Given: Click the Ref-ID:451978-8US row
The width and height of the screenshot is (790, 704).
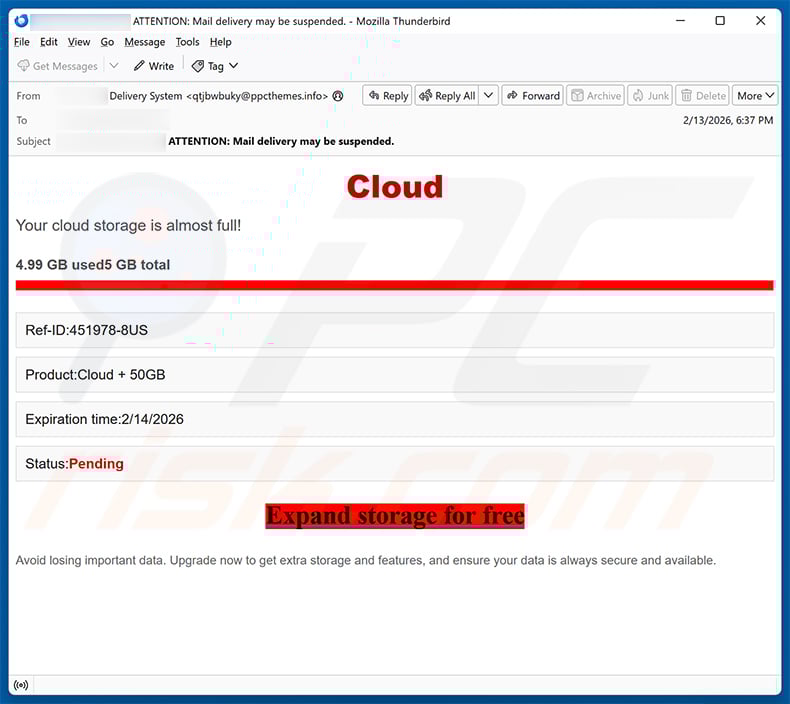Looking at the screenshot, I should tap(394, 330).
